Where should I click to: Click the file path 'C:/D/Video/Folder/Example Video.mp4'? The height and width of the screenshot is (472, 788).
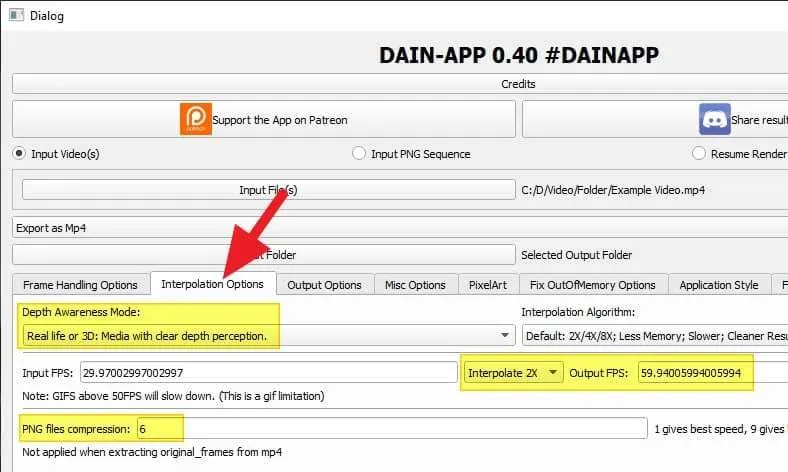pos(613,190)
